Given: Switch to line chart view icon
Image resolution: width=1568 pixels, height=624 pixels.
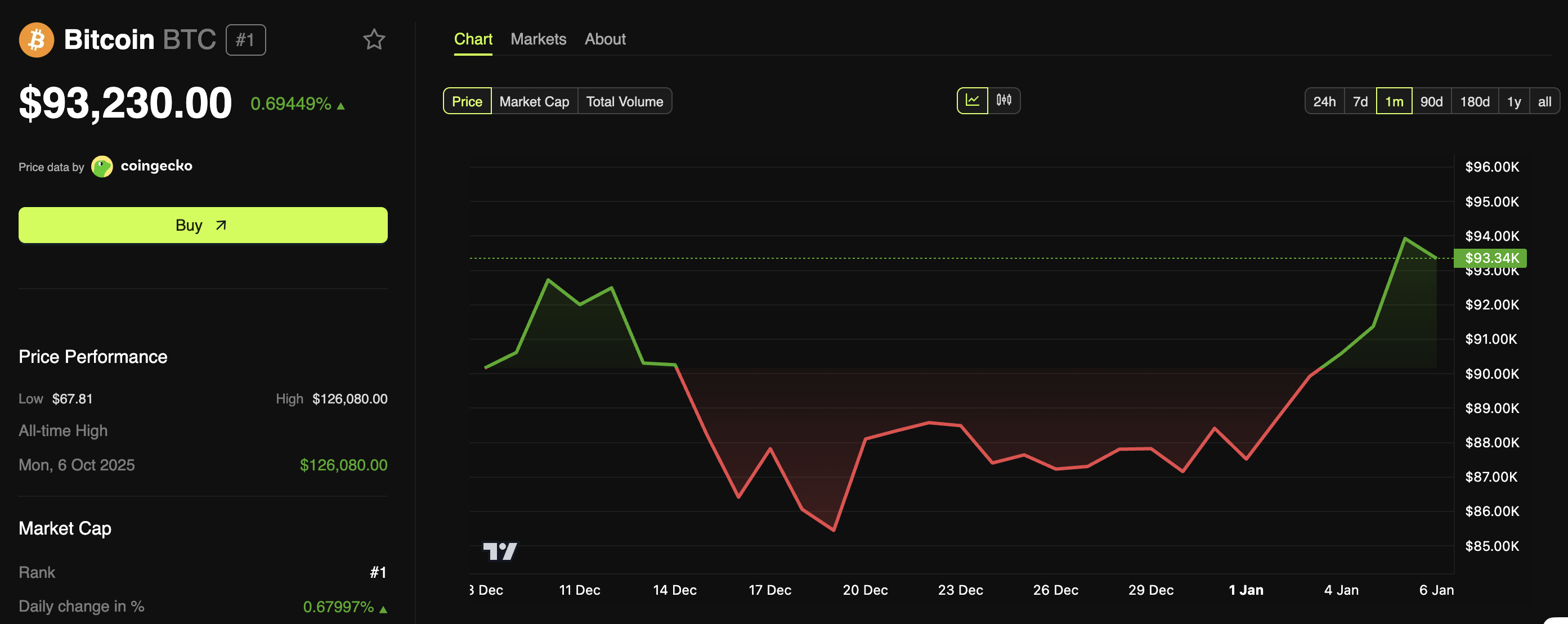Looking at the screenshot, I should tap(972, 101).
